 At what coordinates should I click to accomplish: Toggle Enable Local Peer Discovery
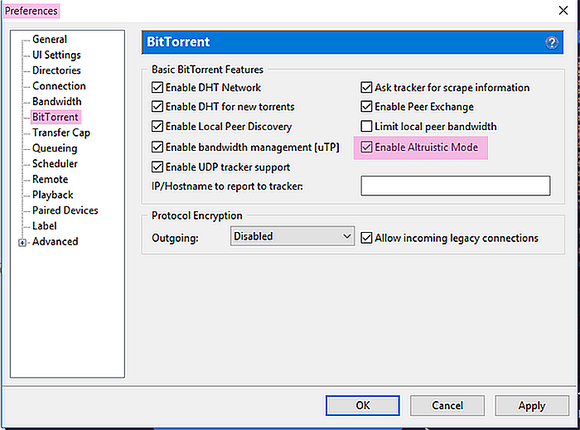point(157,126)
